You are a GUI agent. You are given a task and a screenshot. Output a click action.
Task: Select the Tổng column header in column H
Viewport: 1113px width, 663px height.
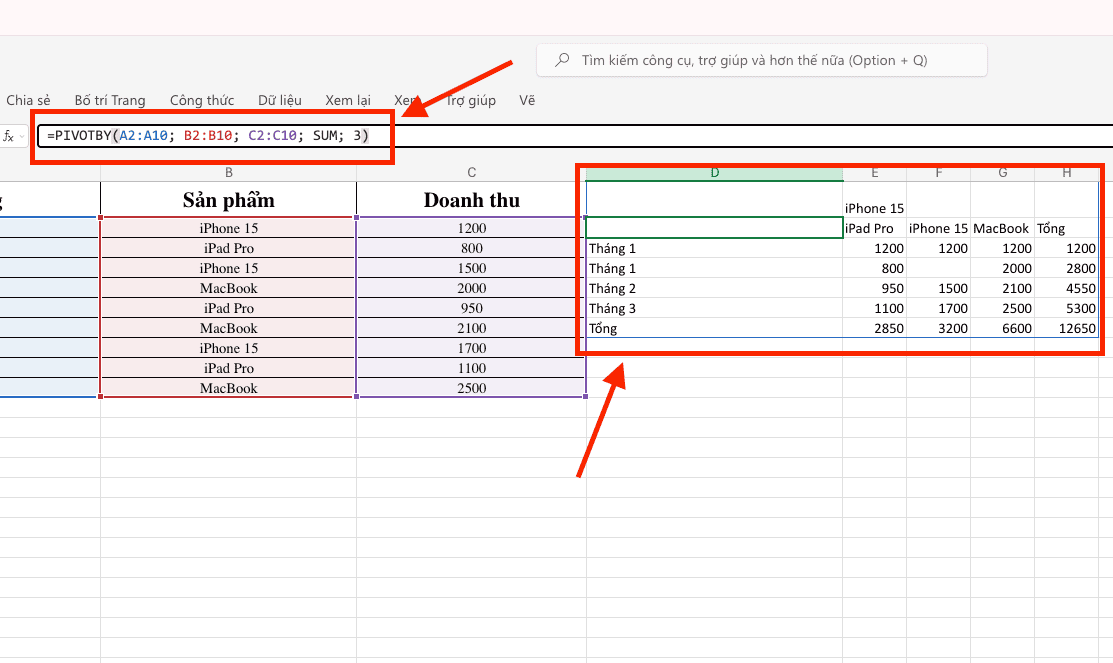click(1066, 228)
